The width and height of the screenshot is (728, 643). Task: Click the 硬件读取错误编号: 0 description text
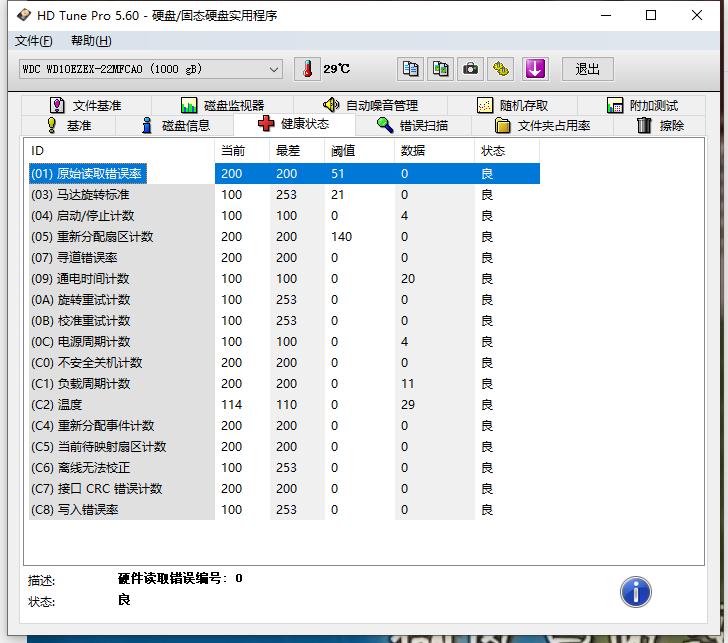point(180,578)
